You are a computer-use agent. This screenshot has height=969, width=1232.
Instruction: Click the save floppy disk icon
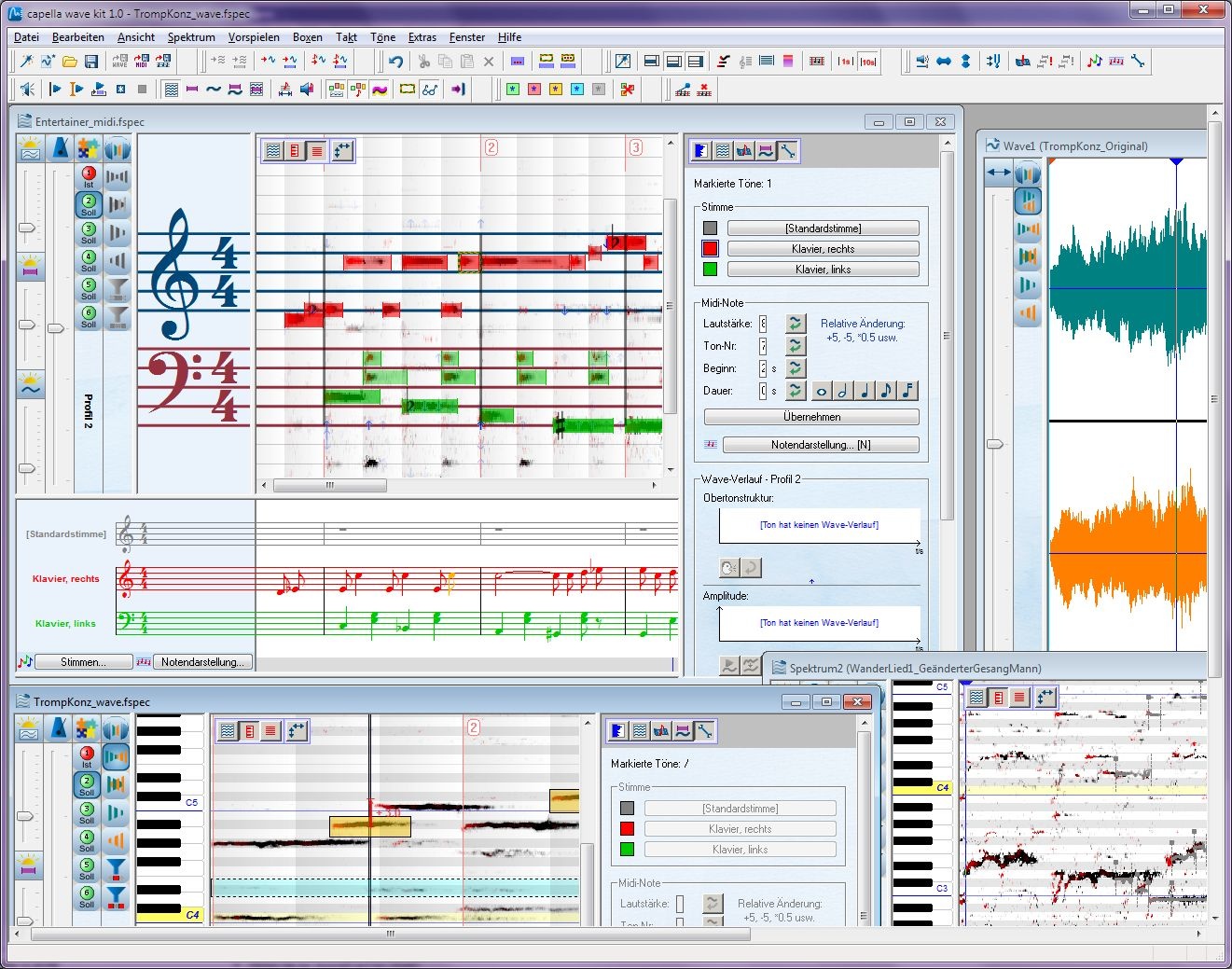(x=91, y=62)
